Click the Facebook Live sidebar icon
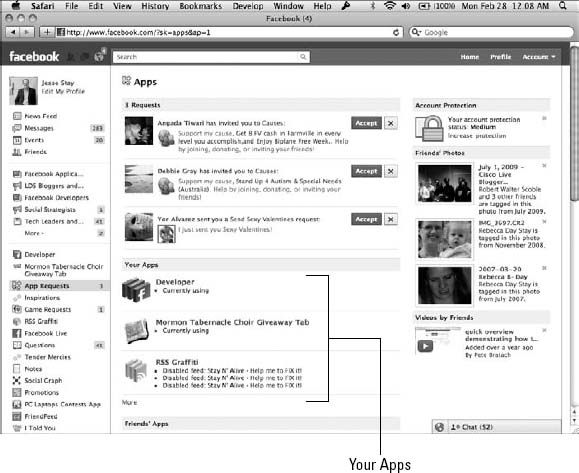The width and height of the screenshot is (579, 473). (17, 333)
